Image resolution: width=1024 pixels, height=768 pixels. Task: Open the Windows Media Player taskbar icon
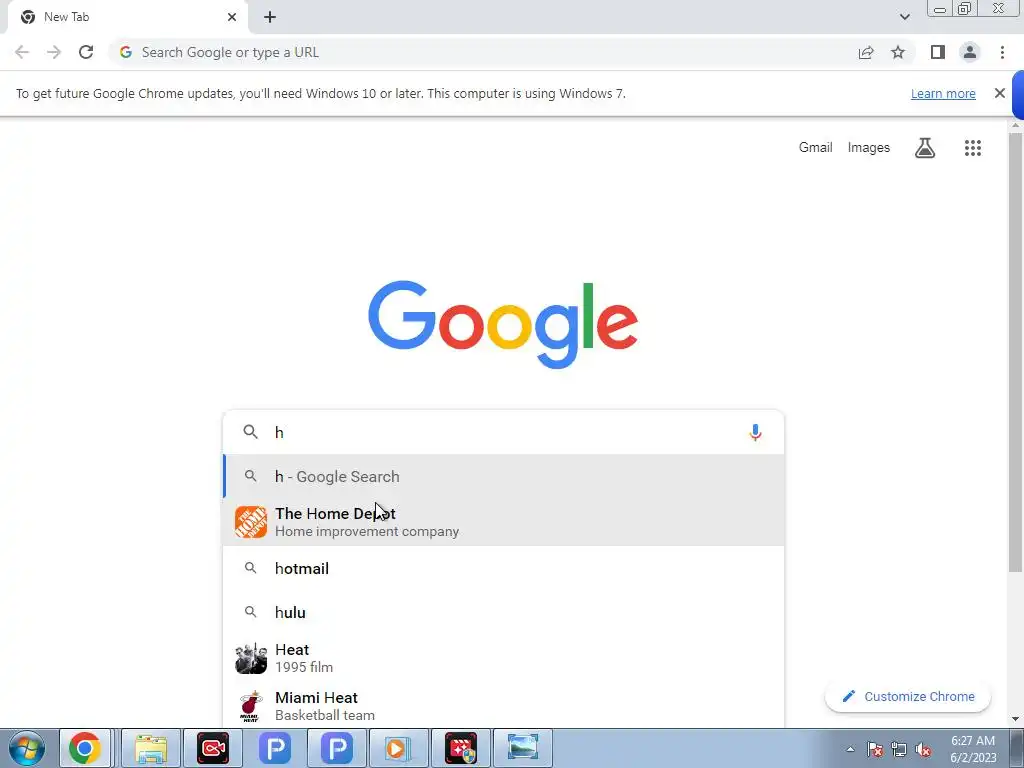(398, 748)
